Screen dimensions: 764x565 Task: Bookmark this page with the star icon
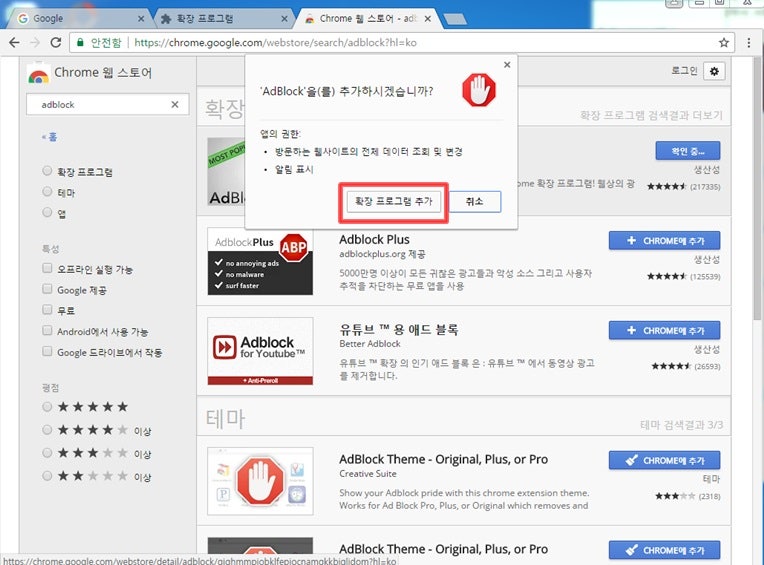pyautogui.click(x=724, y=43)
